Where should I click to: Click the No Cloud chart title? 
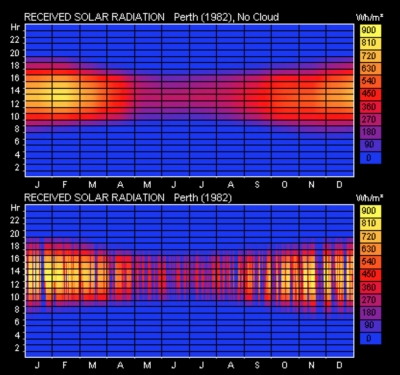(x=226, y=17)
